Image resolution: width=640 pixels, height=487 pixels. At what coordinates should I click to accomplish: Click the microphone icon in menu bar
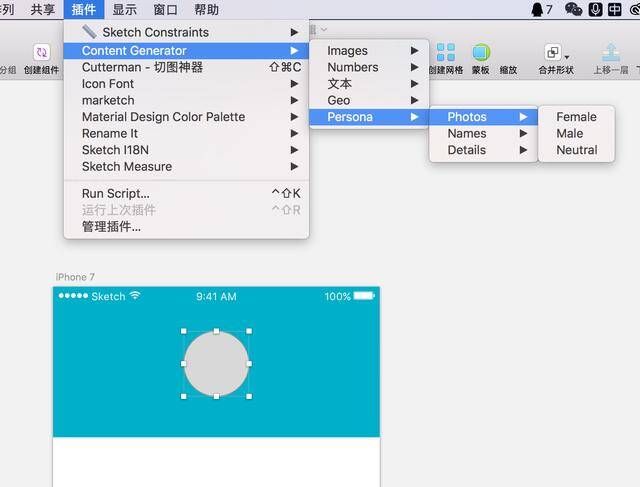(x=596, y=9)
